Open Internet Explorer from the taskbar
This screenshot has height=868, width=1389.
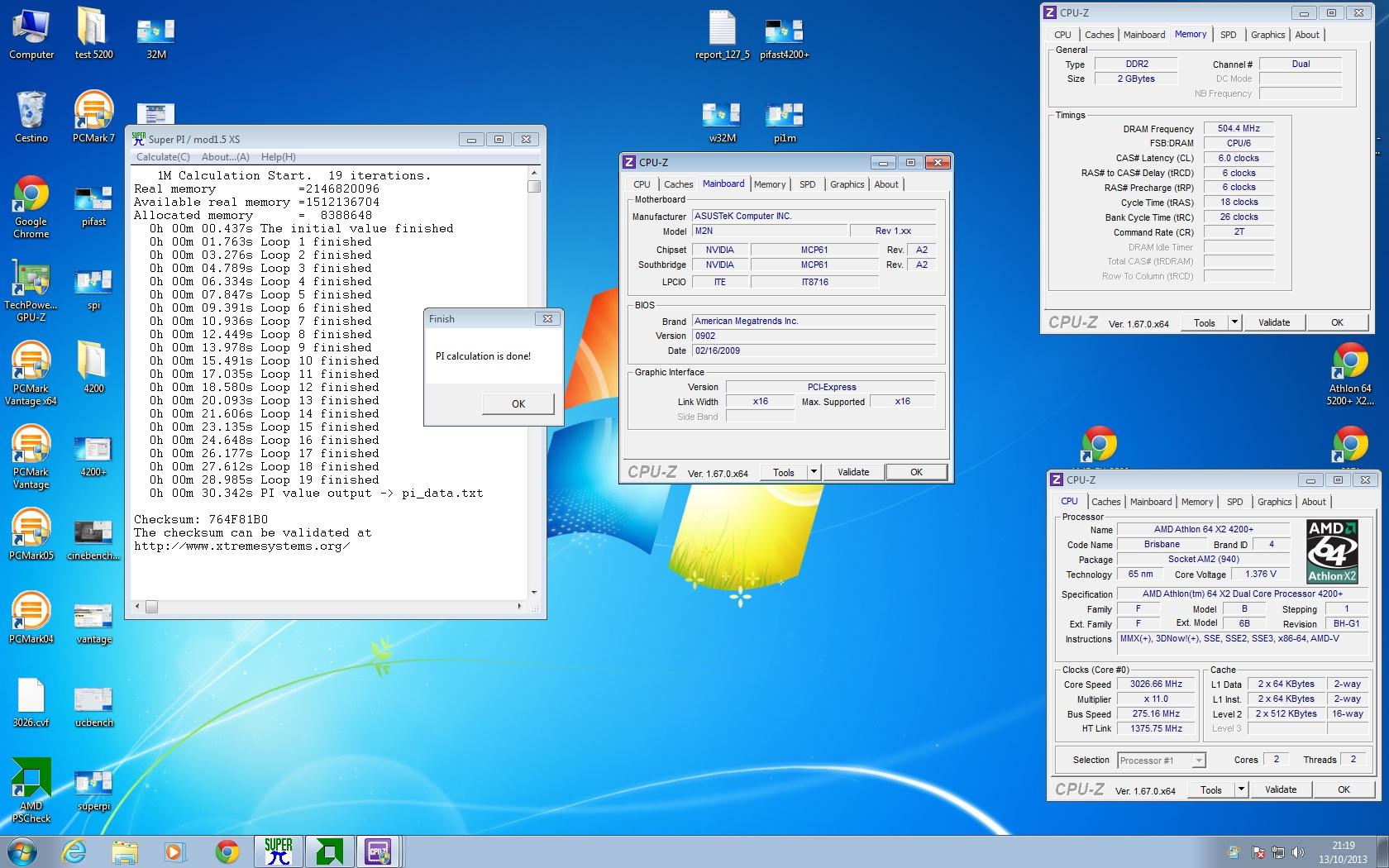pos(74,851)
